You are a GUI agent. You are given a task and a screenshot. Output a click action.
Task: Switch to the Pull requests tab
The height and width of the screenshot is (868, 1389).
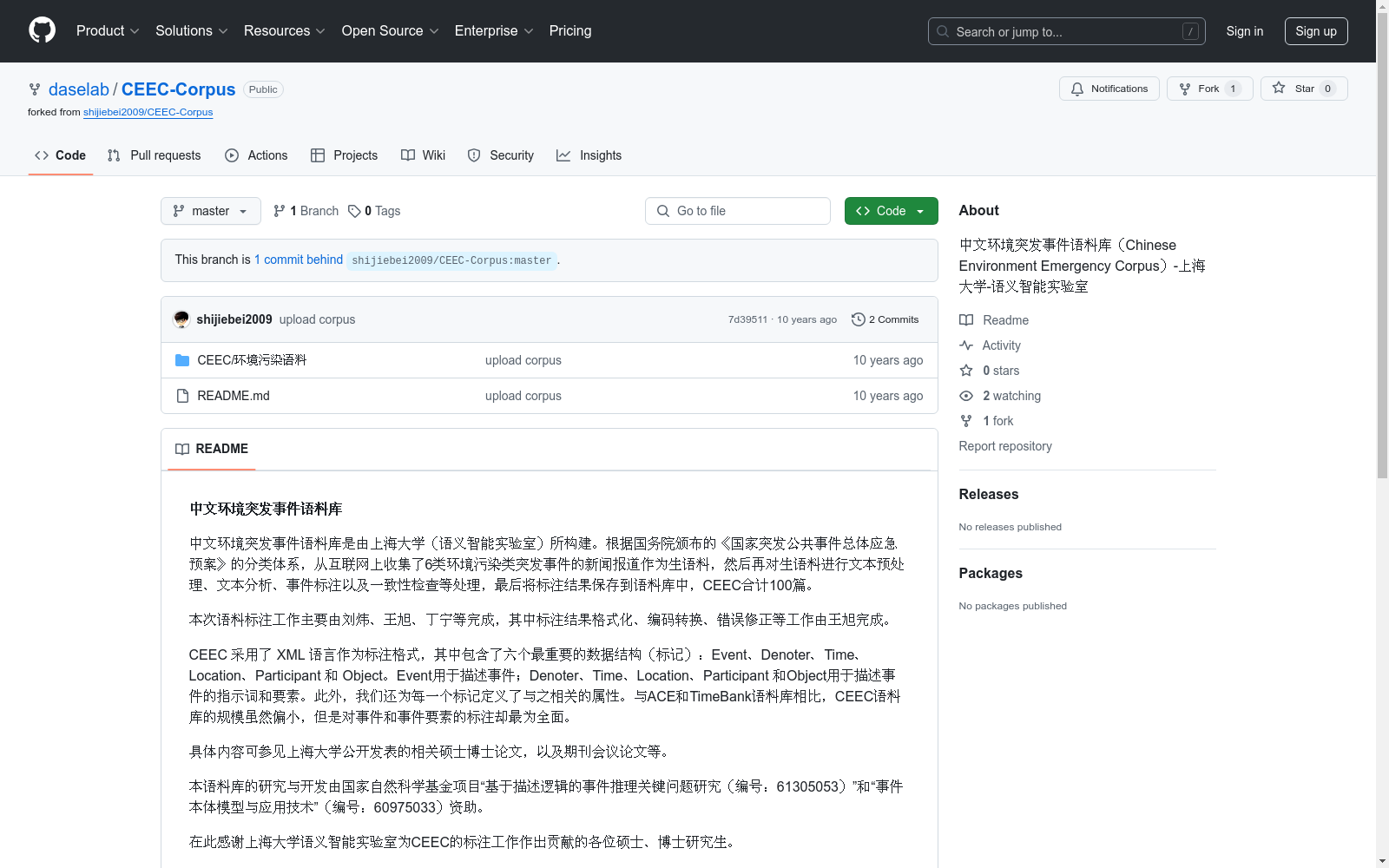click(155, 155)
